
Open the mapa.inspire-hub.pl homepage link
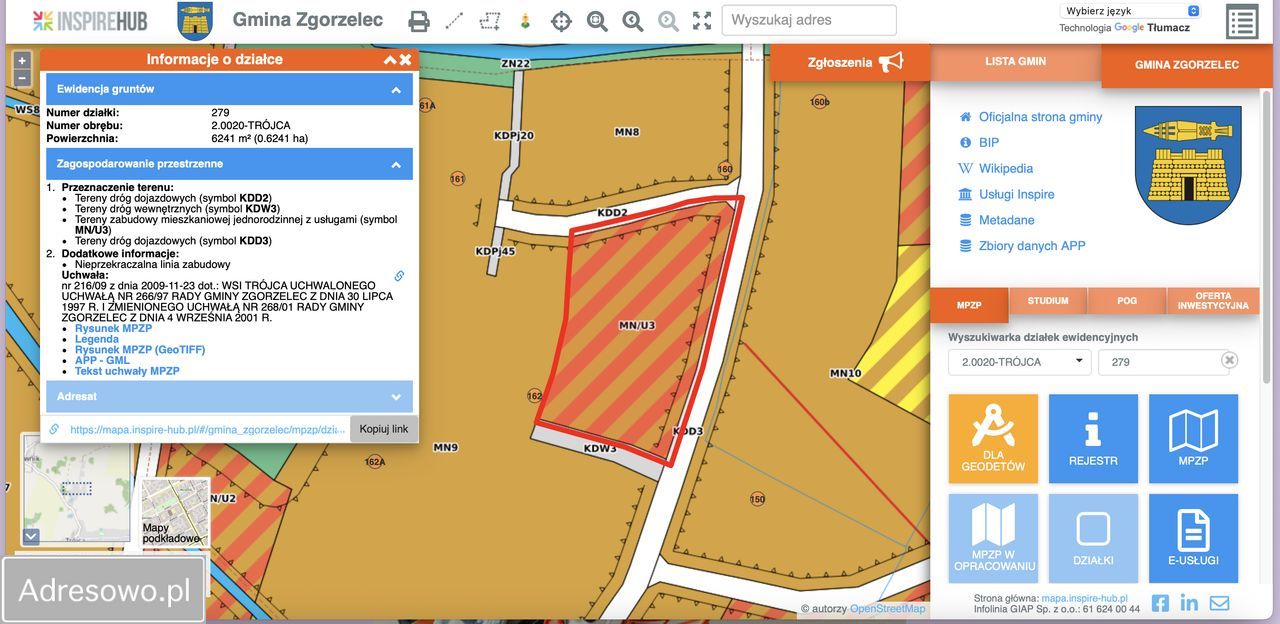[1084, 598]
